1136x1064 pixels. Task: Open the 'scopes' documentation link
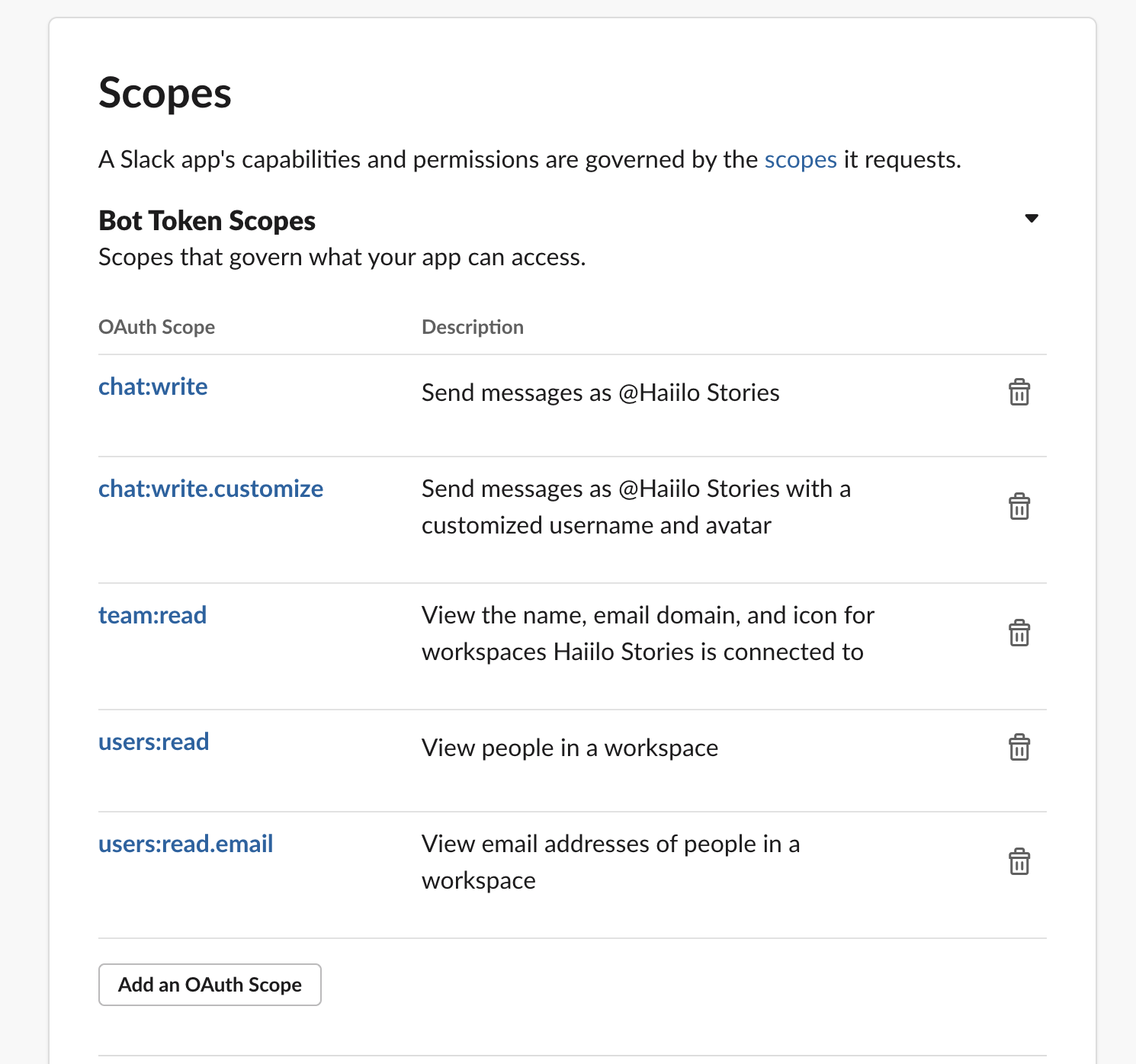(800, 160)
